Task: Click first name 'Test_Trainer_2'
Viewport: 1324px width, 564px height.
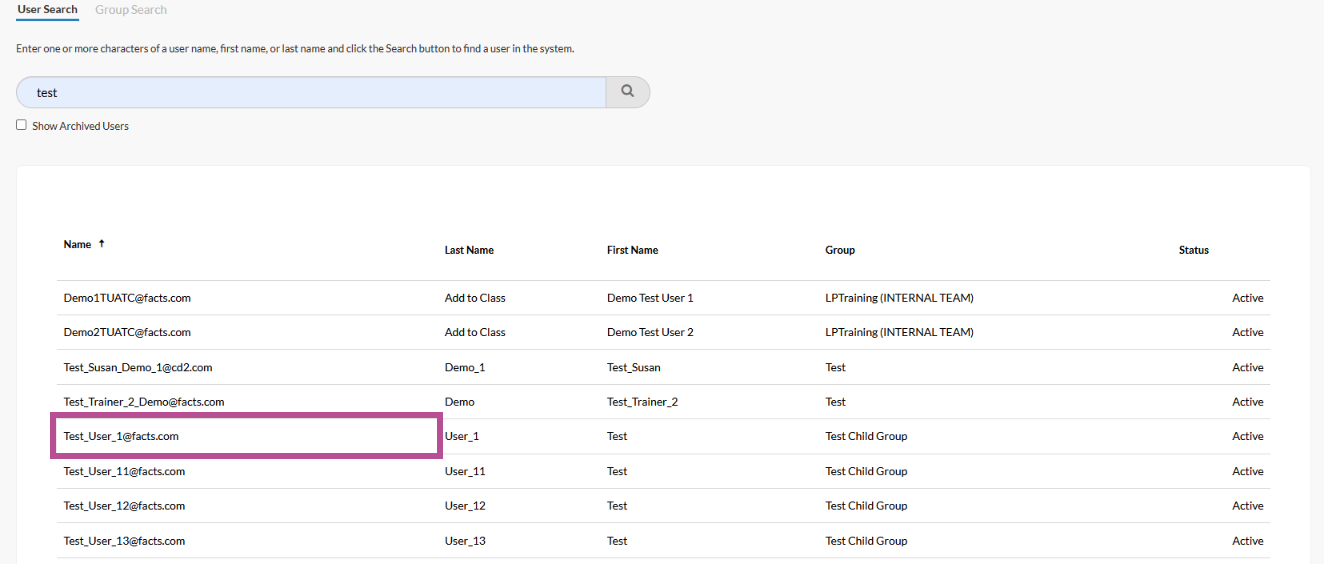Action: (642, 402)
